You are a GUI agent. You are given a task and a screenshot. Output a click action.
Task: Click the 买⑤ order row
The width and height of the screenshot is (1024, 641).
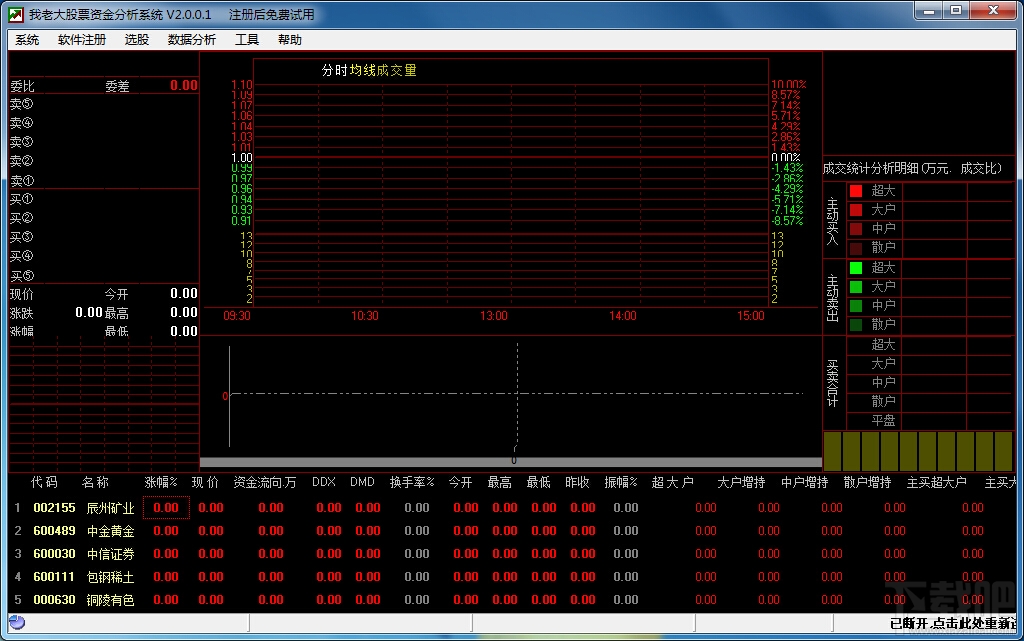104,275
